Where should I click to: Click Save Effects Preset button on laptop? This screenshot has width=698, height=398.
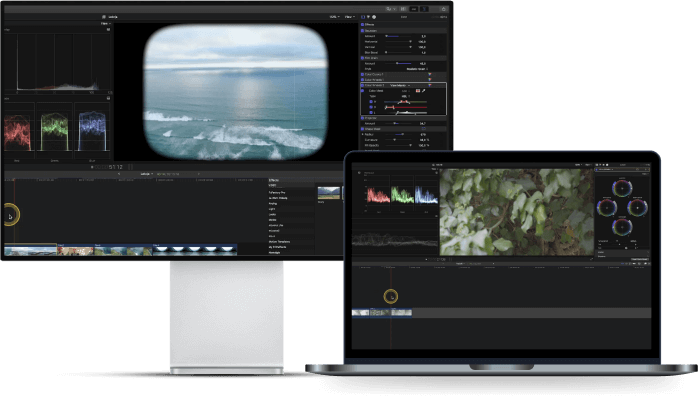(x=639, y=259)
